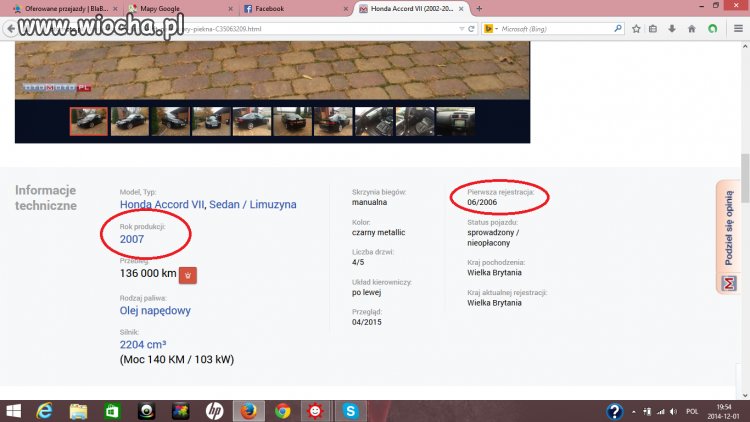Click the Wielka Brytania origin country value

pos(495,273)
